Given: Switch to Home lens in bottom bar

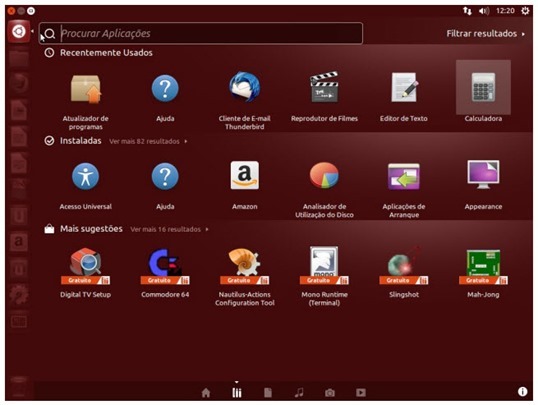Looking at the screenshot, I should [206, 392].
